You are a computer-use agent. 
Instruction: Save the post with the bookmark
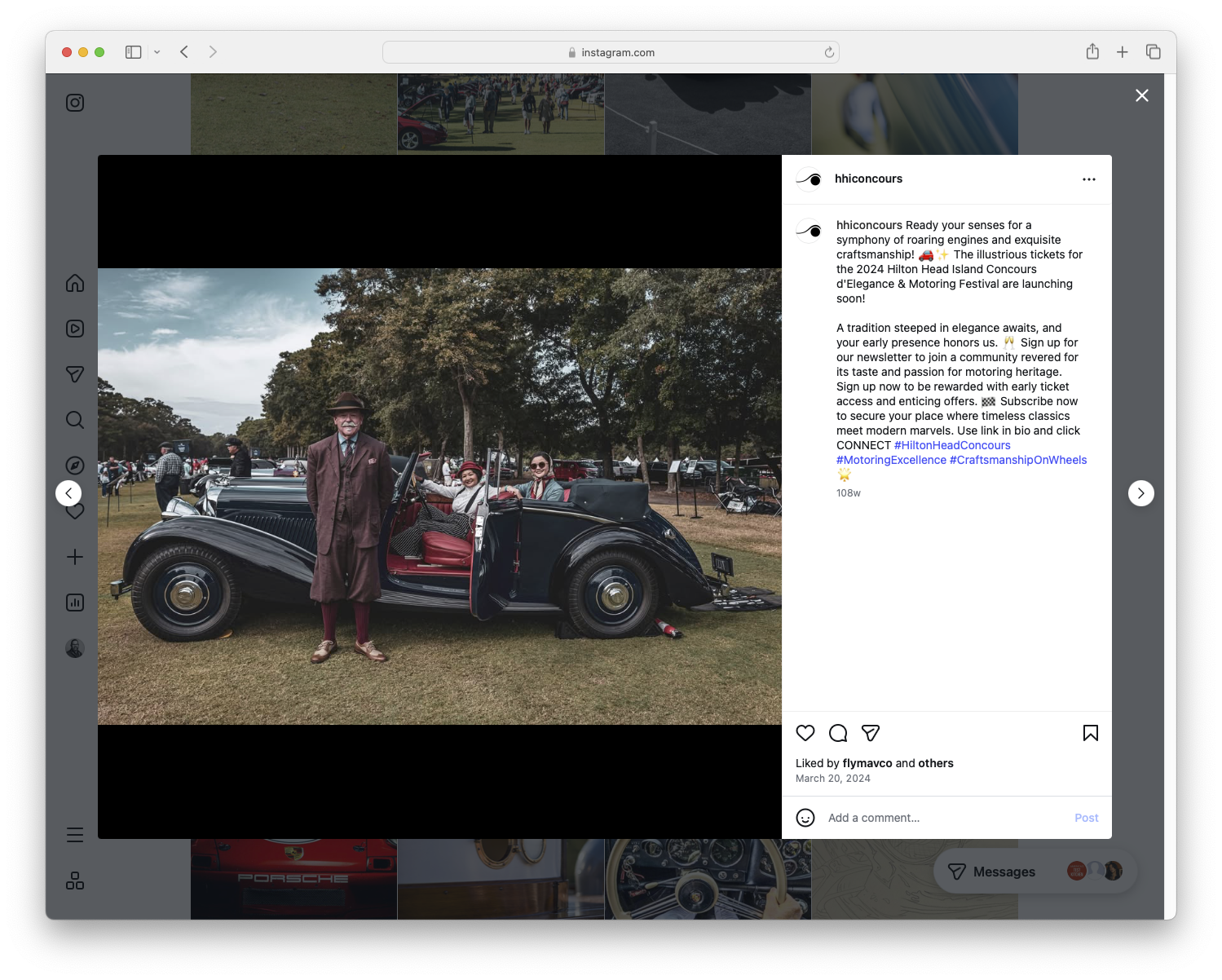[1091, 733]
